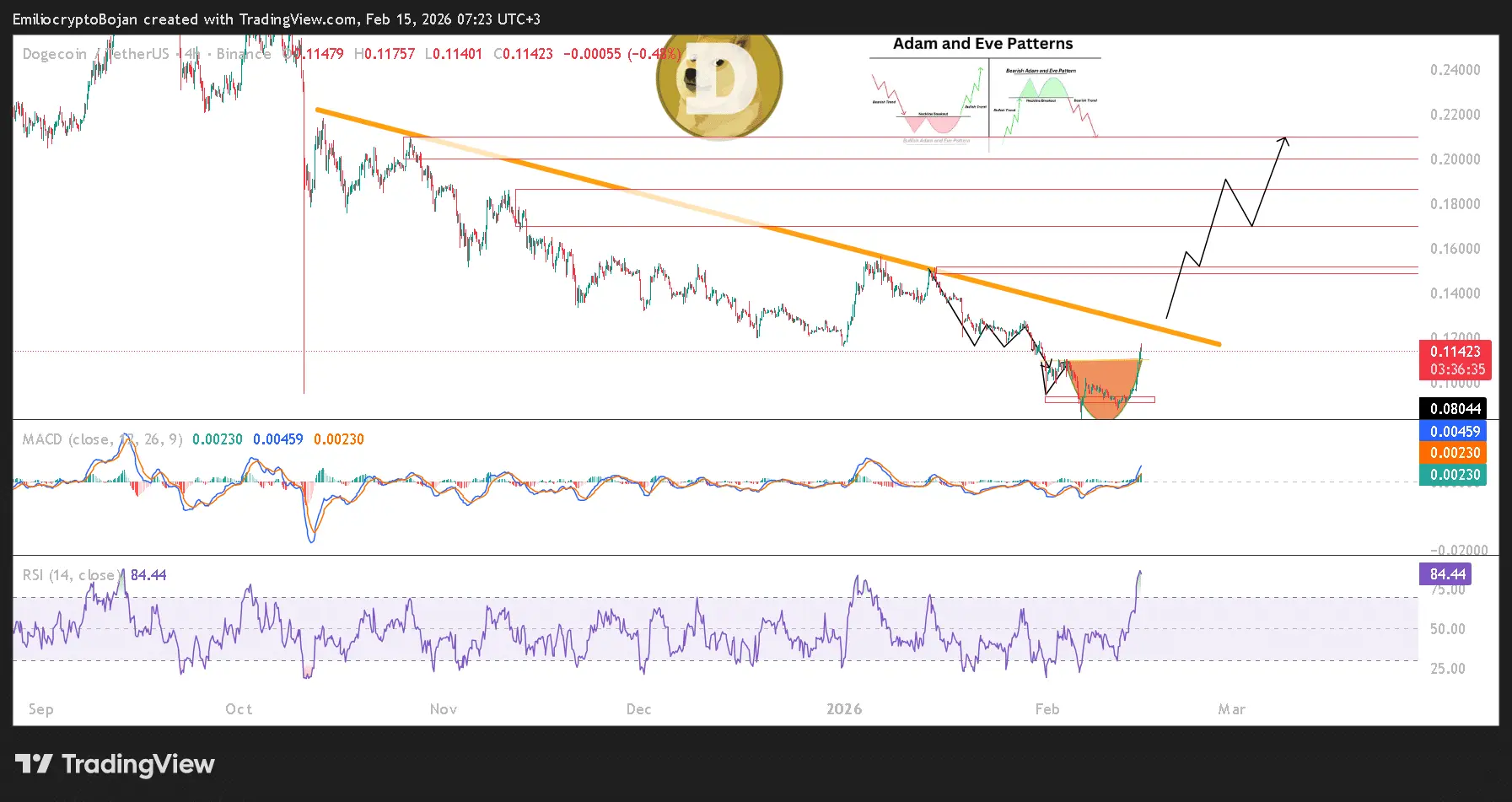Select the blue MACD value tag 0.00459

coord(1456,431)
